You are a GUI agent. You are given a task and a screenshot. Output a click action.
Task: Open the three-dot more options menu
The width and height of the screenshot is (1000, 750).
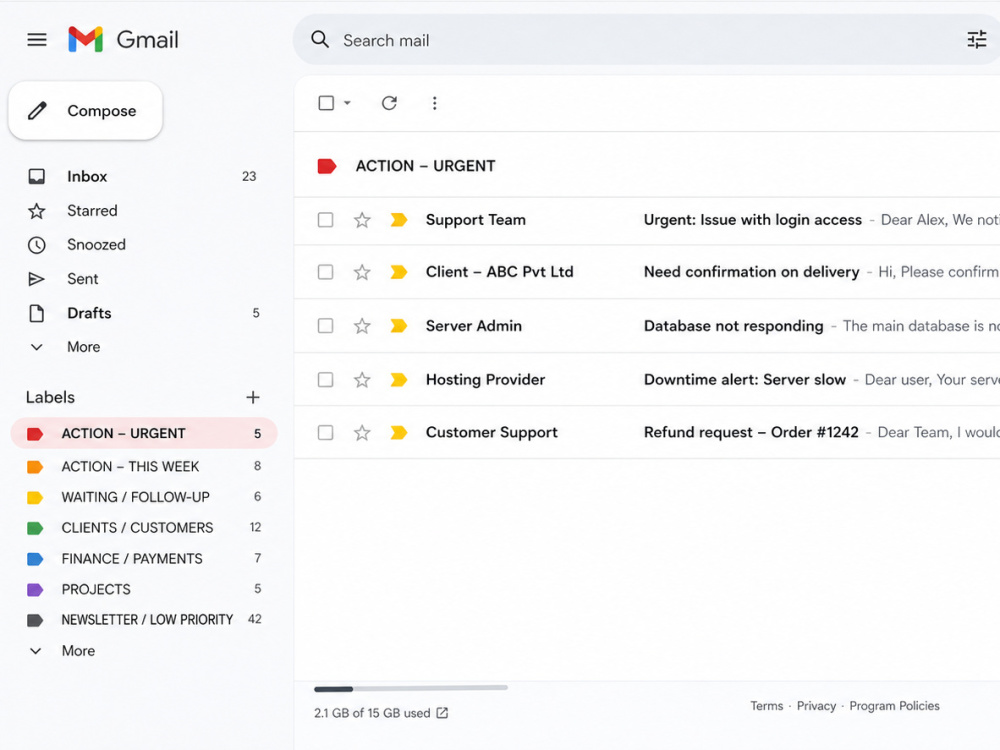tap(434, 103)
